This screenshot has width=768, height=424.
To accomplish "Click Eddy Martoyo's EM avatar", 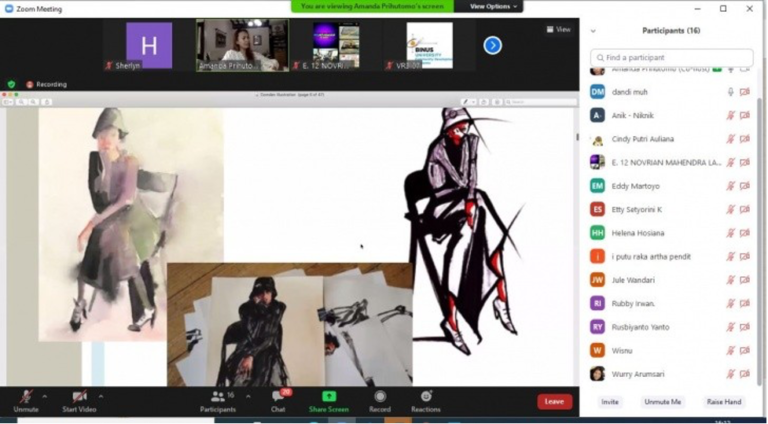I will coord(597,186).
